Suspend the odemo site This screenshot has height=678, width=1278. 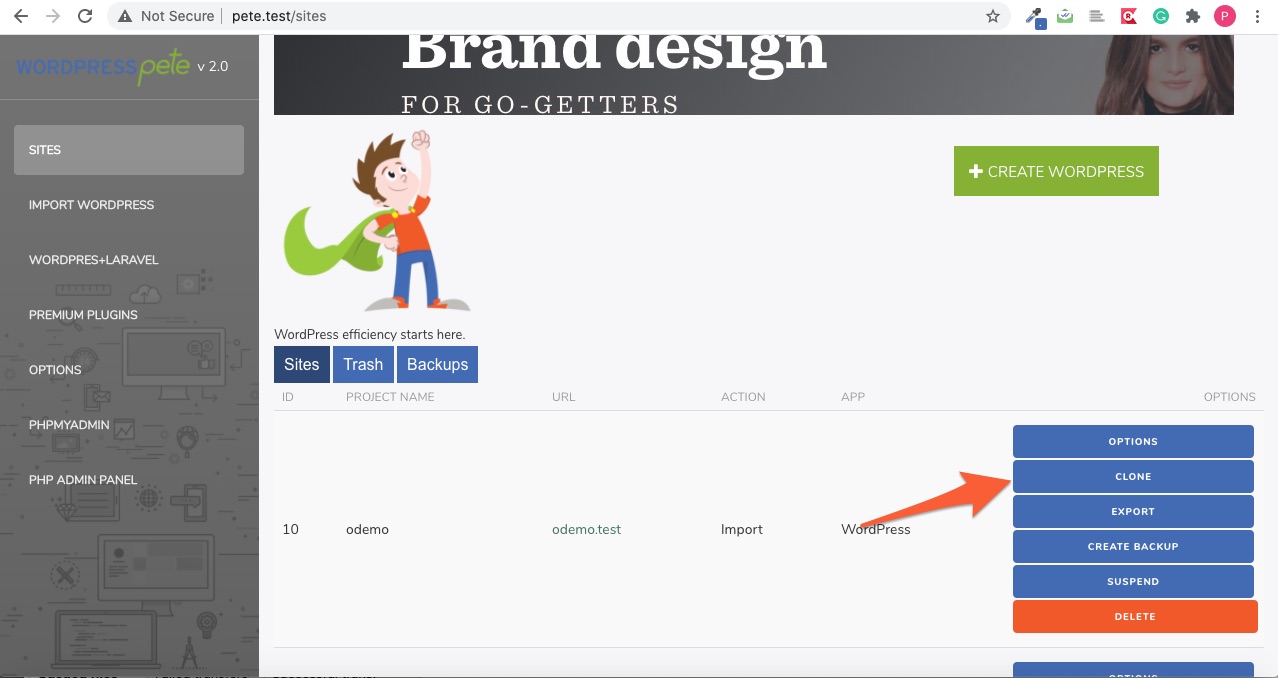[x=1133, y=581]
